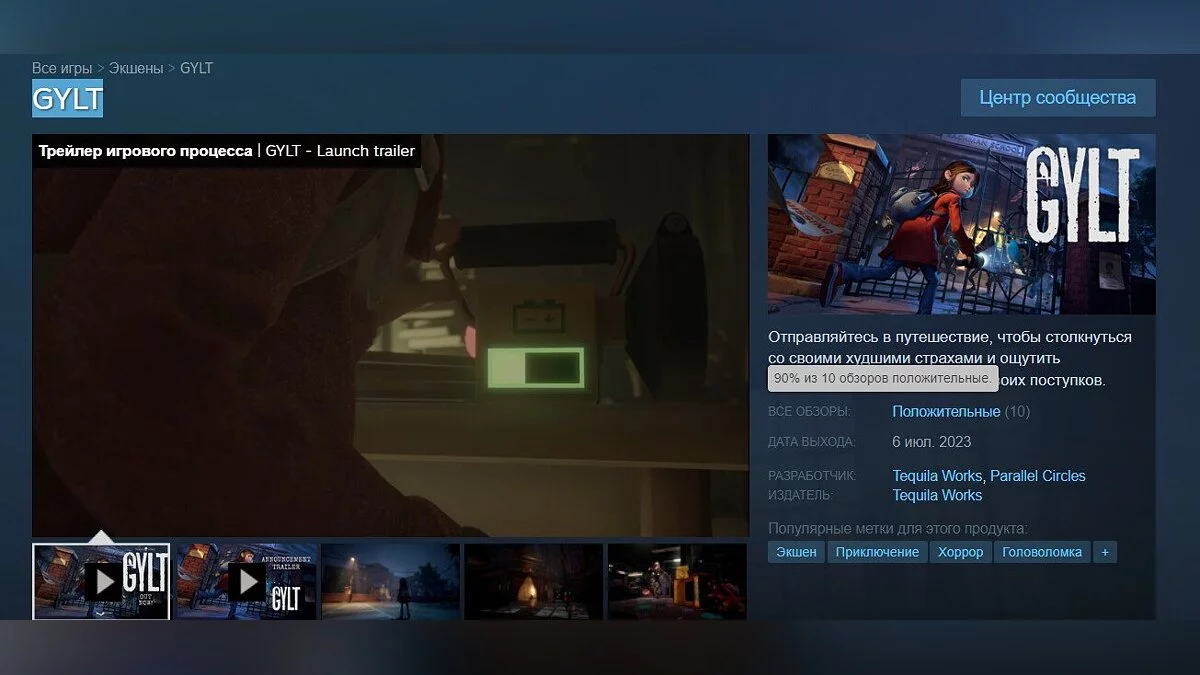Image resolution: width=1200 pixels, height=675 pixels.
Task: Click the 'Дата выхода:' label
Action: pyautogui.click(x=812, y=442)
